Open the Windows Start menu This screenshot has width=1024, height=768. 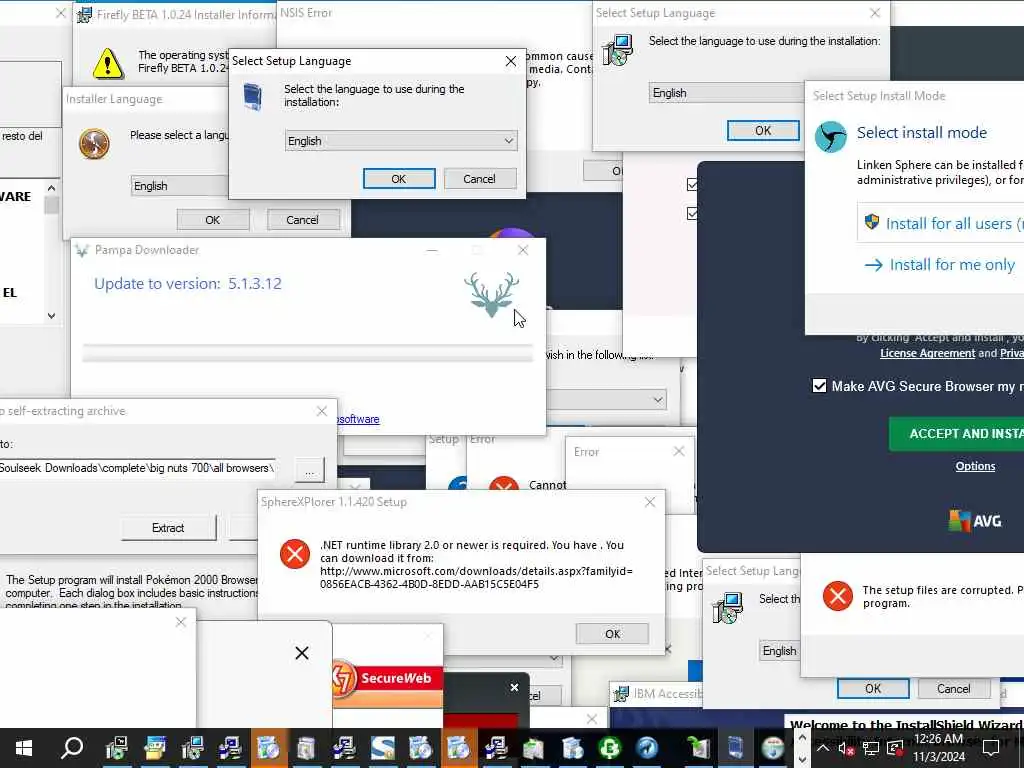(24, 748)
